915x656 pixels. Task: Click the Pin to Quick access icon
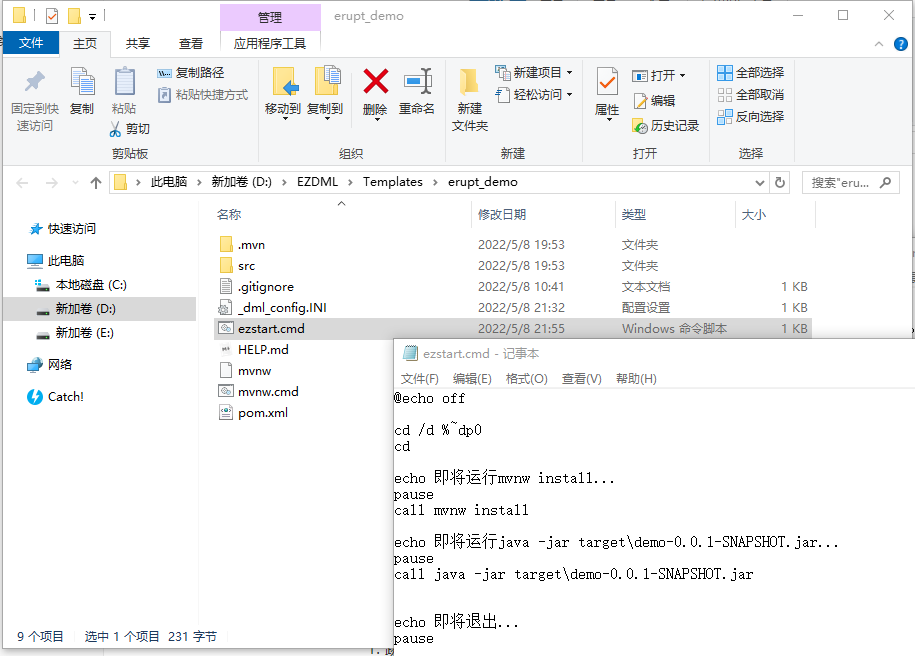[x=34, y=82]
